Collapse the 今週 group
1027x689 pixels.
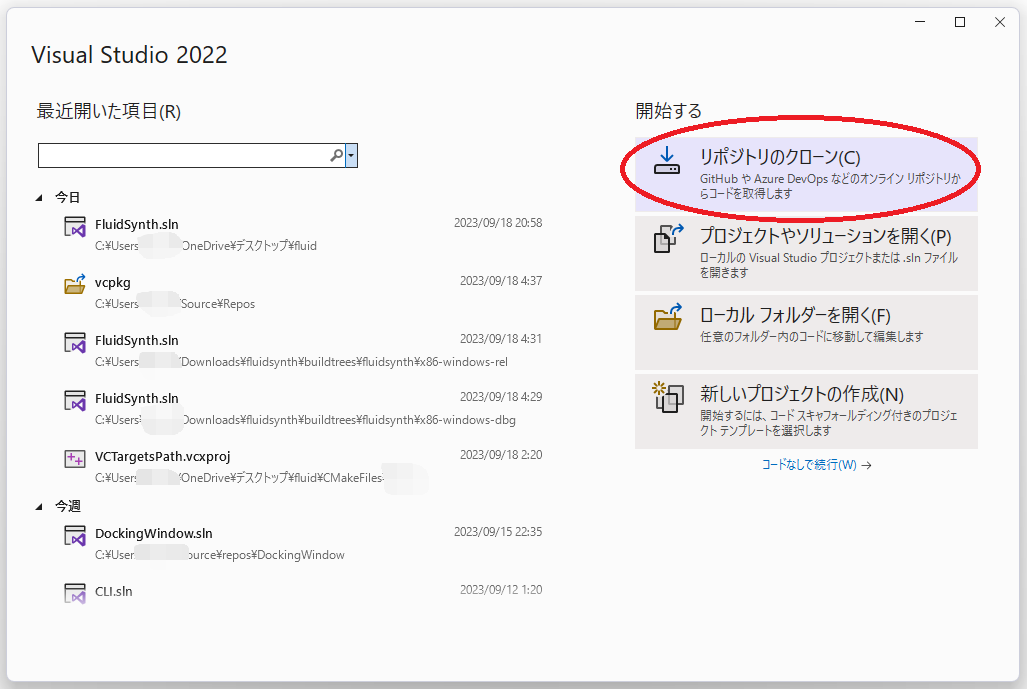[40, 507]
